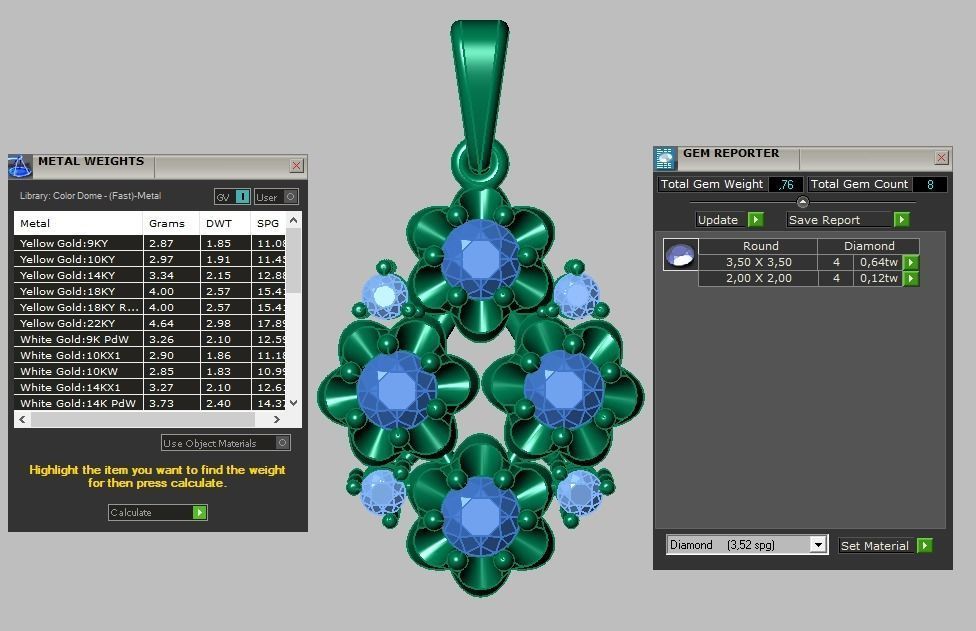Click the Total Gem Weight value field
Viewport: 976px width, 631px height.
click(786, 184)
